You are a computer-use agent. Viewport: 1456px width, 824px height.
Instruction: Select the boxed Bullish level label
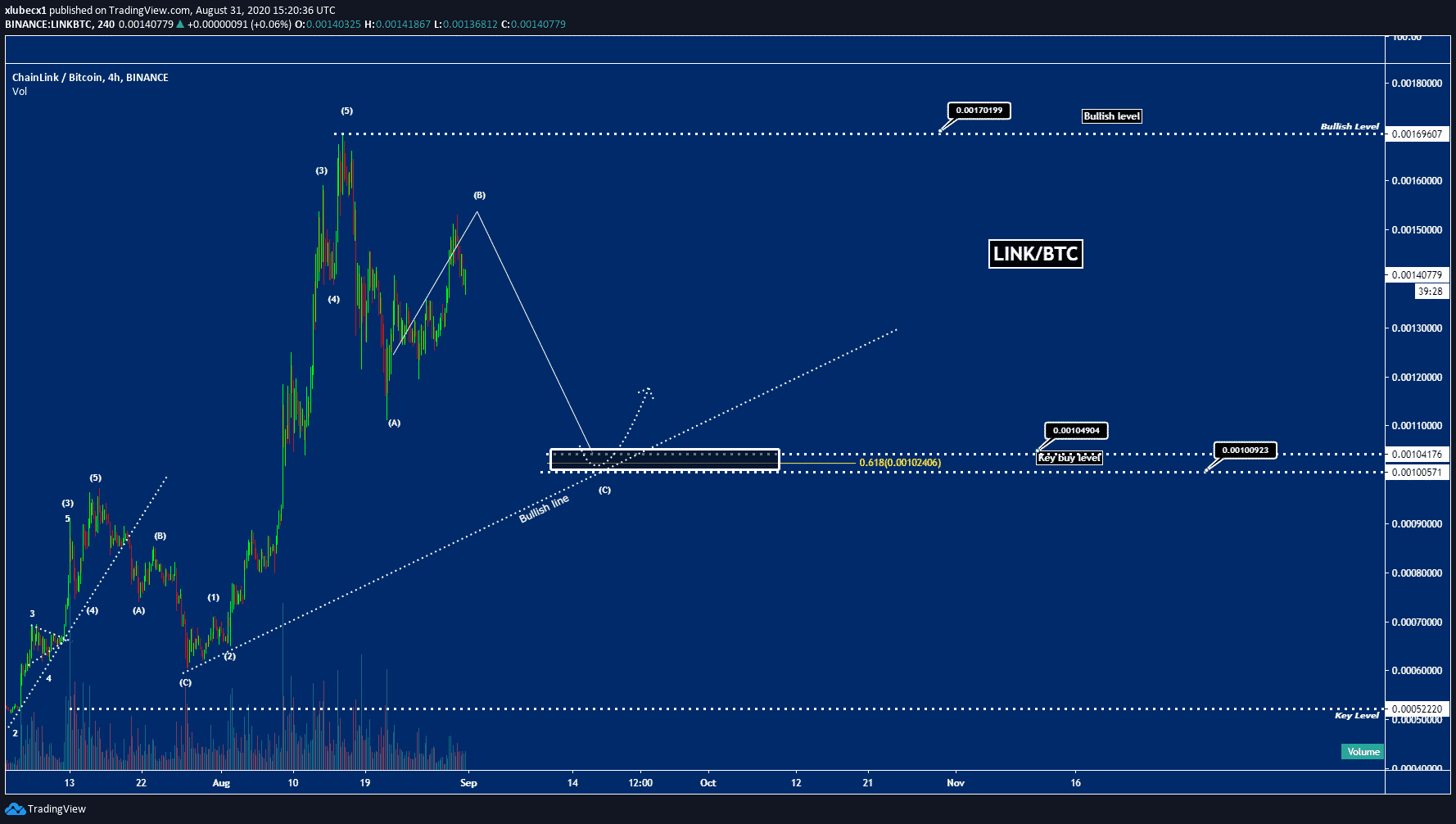click(x=1111, y=116)
